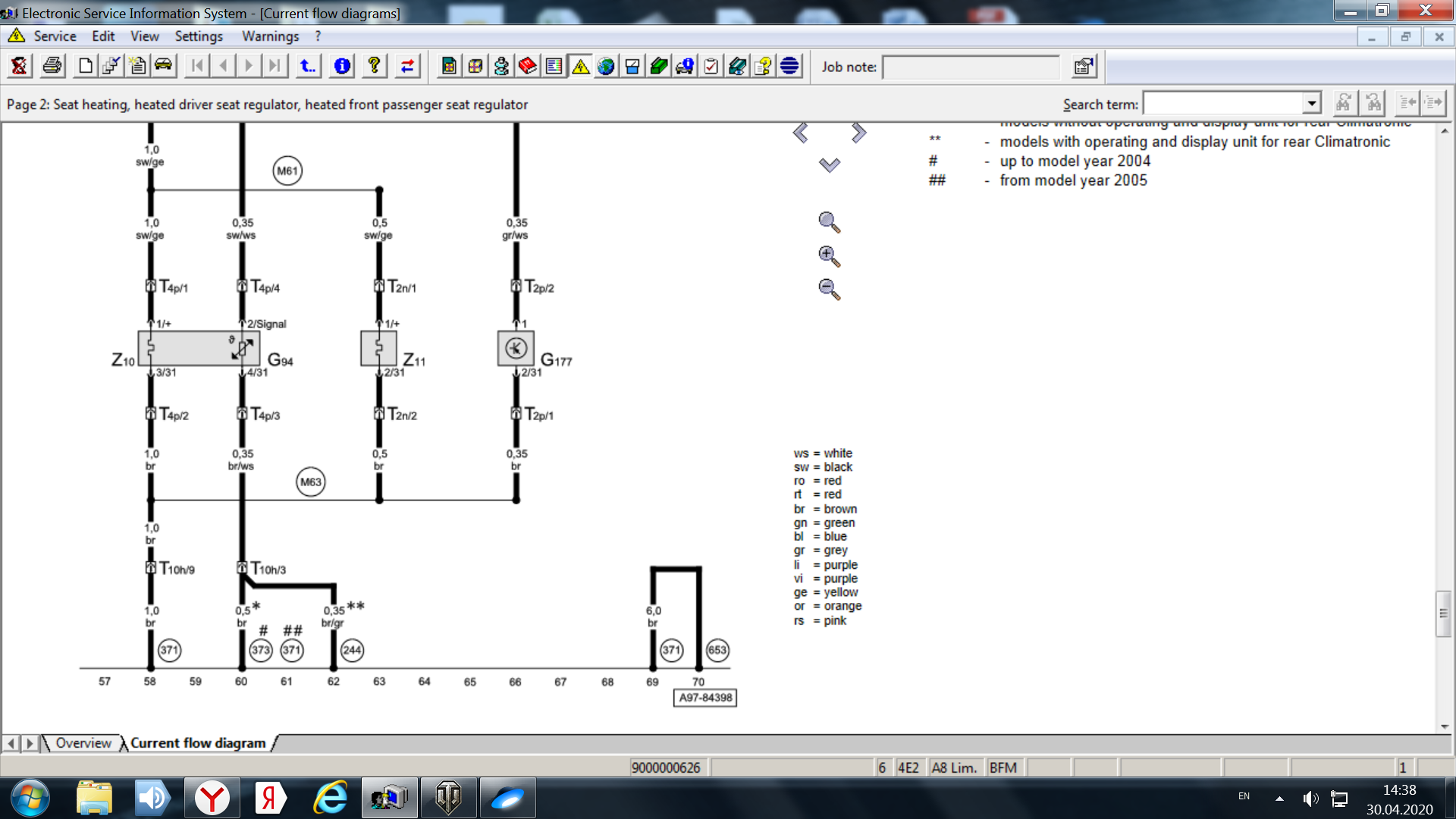
Task: Switch to the Overview tab
Action: point(83,743)
